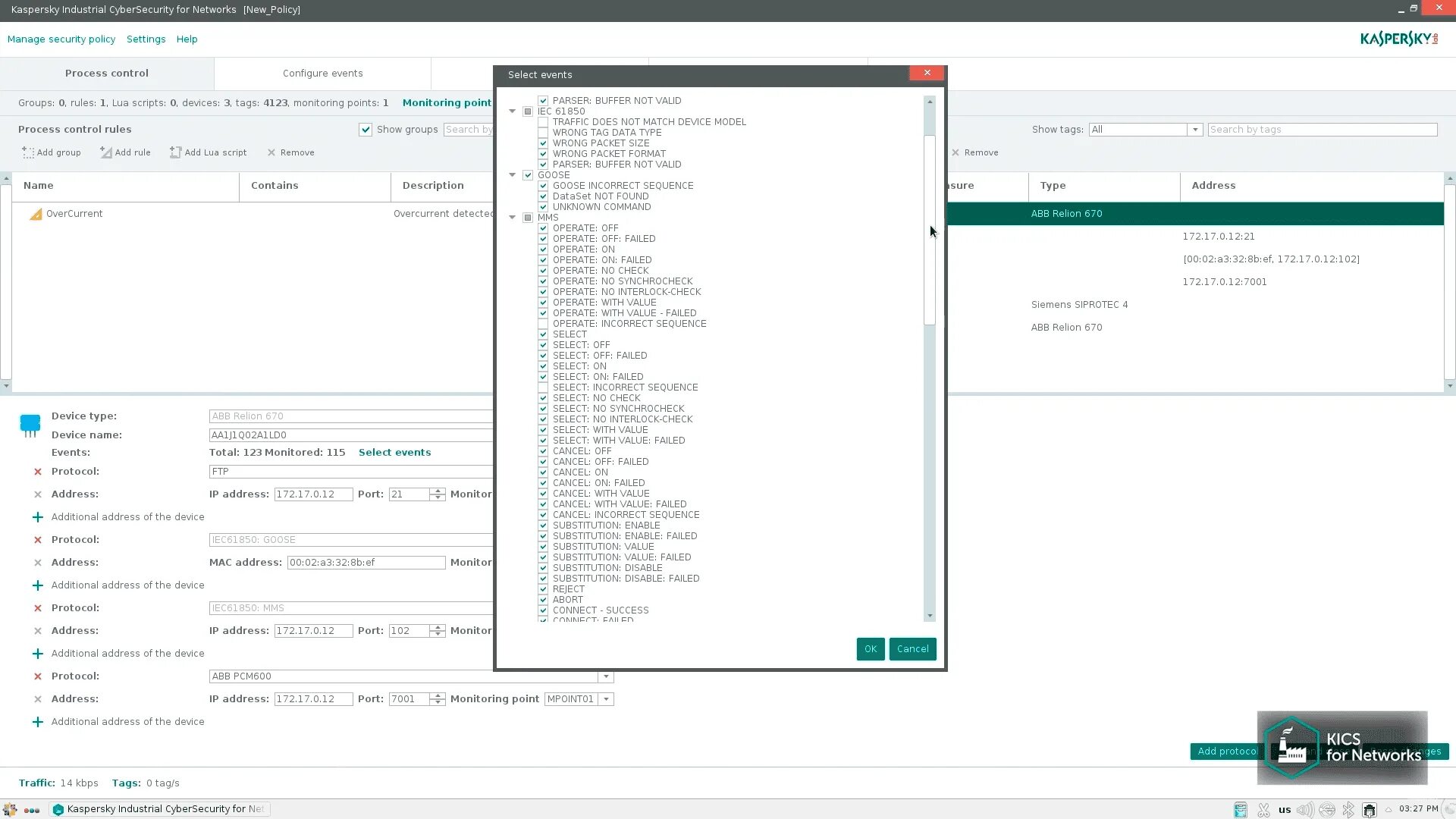Viewport: 1456px width, 819px height.
Task: Click the Add protocol button
Action: coord(1225,752)
